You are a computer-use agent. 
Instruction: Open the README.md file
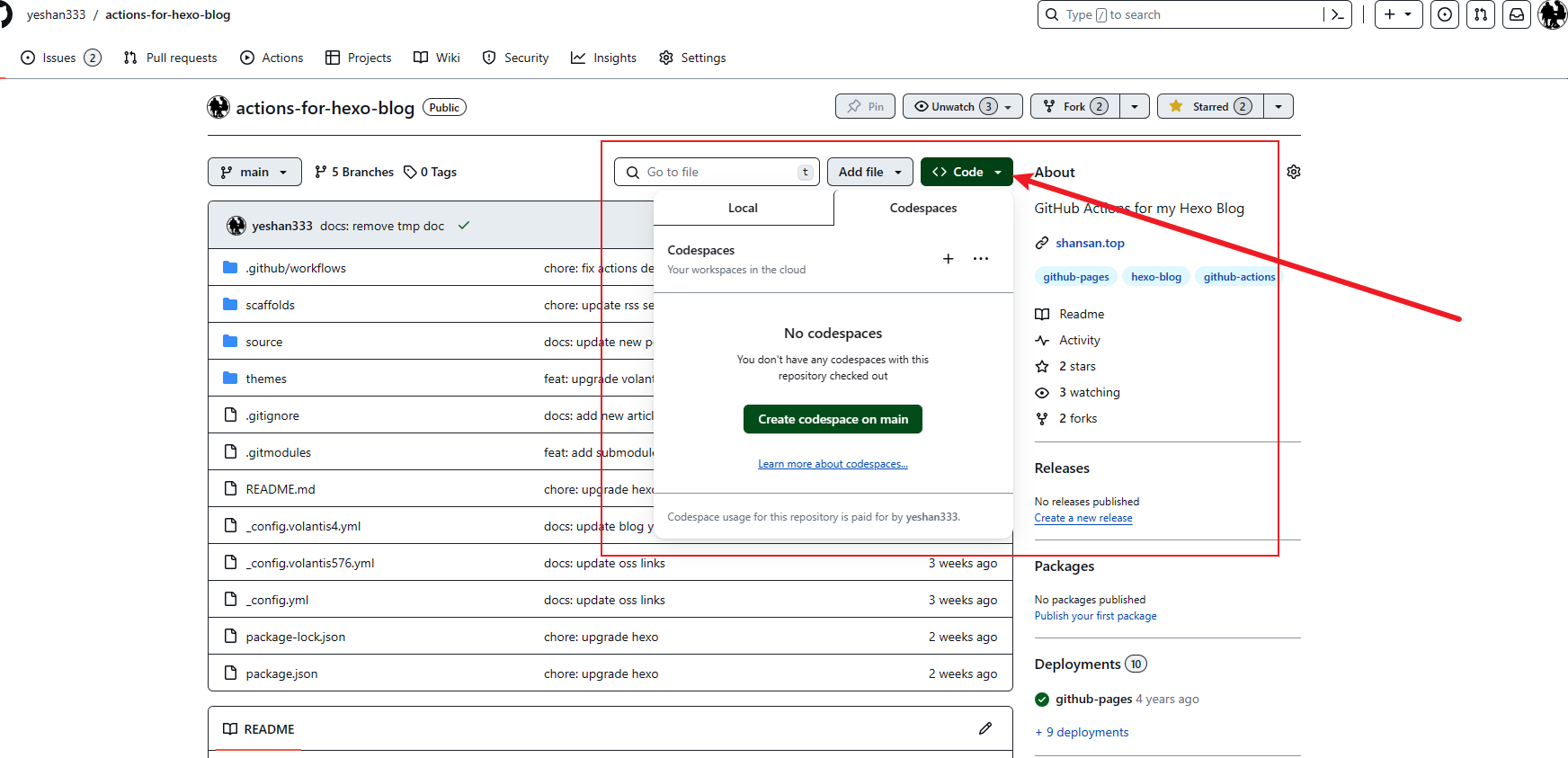click(x=281, y=489)
